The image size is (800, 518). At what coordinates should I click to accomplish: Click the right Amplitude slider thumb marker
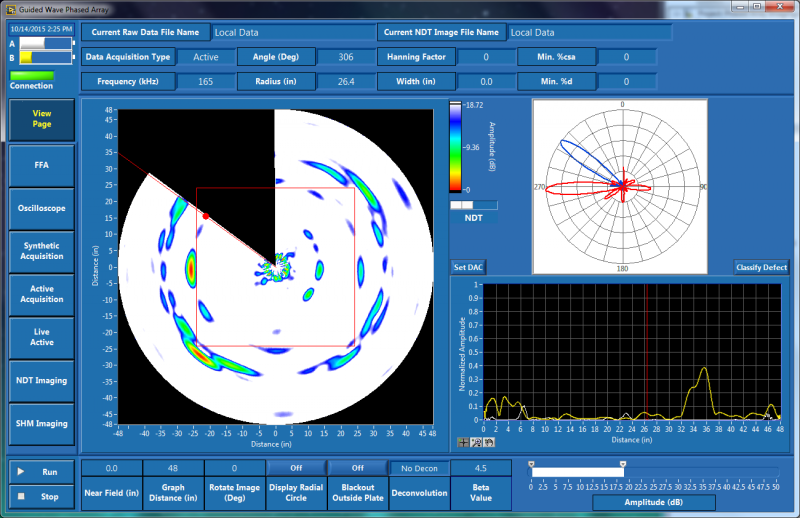tap(623, 464)
